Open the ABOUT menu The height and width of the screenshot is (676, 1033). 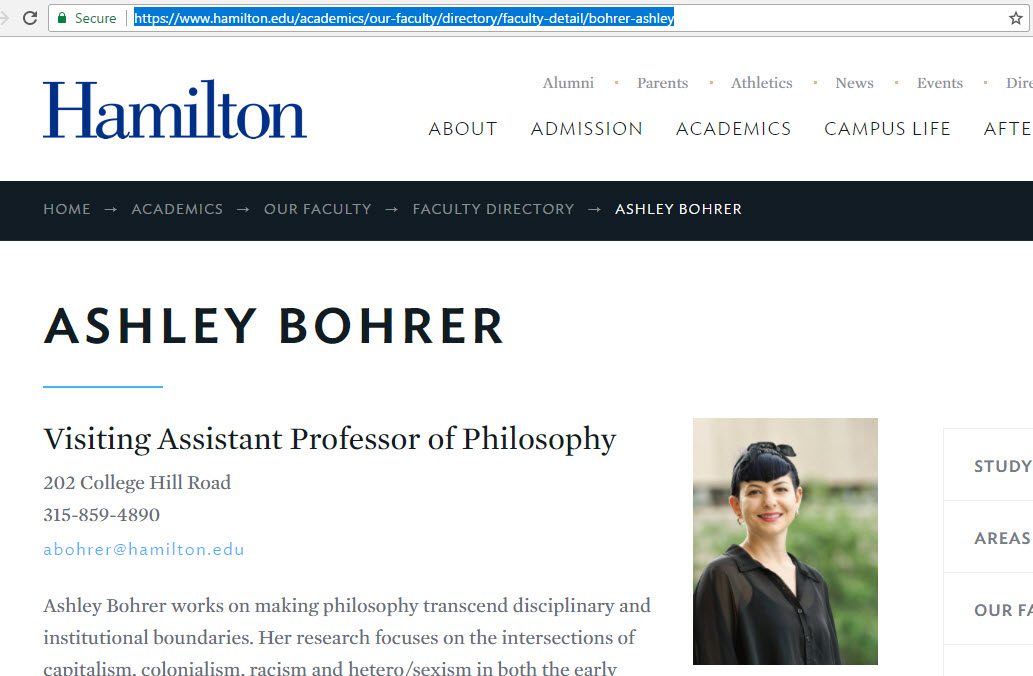(462, 128)
